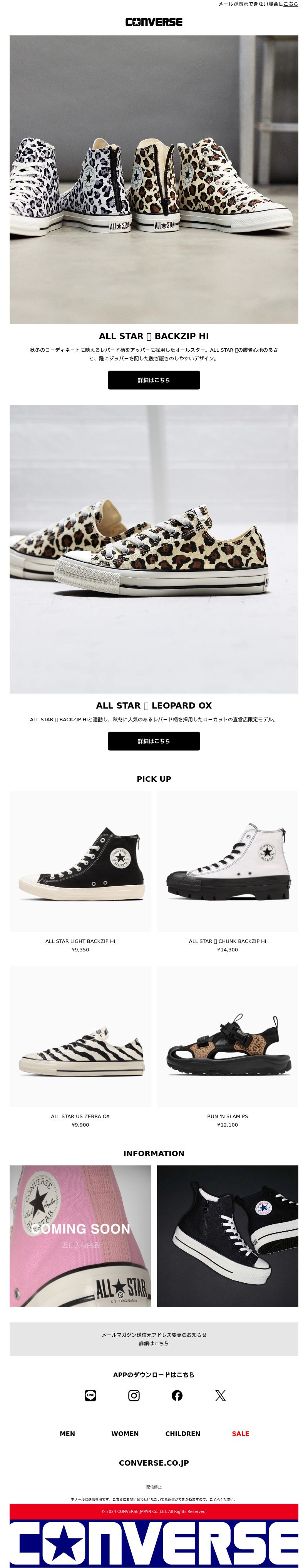Open the CHILDREN category link

pyautogui.click(x=182, y=1433)
